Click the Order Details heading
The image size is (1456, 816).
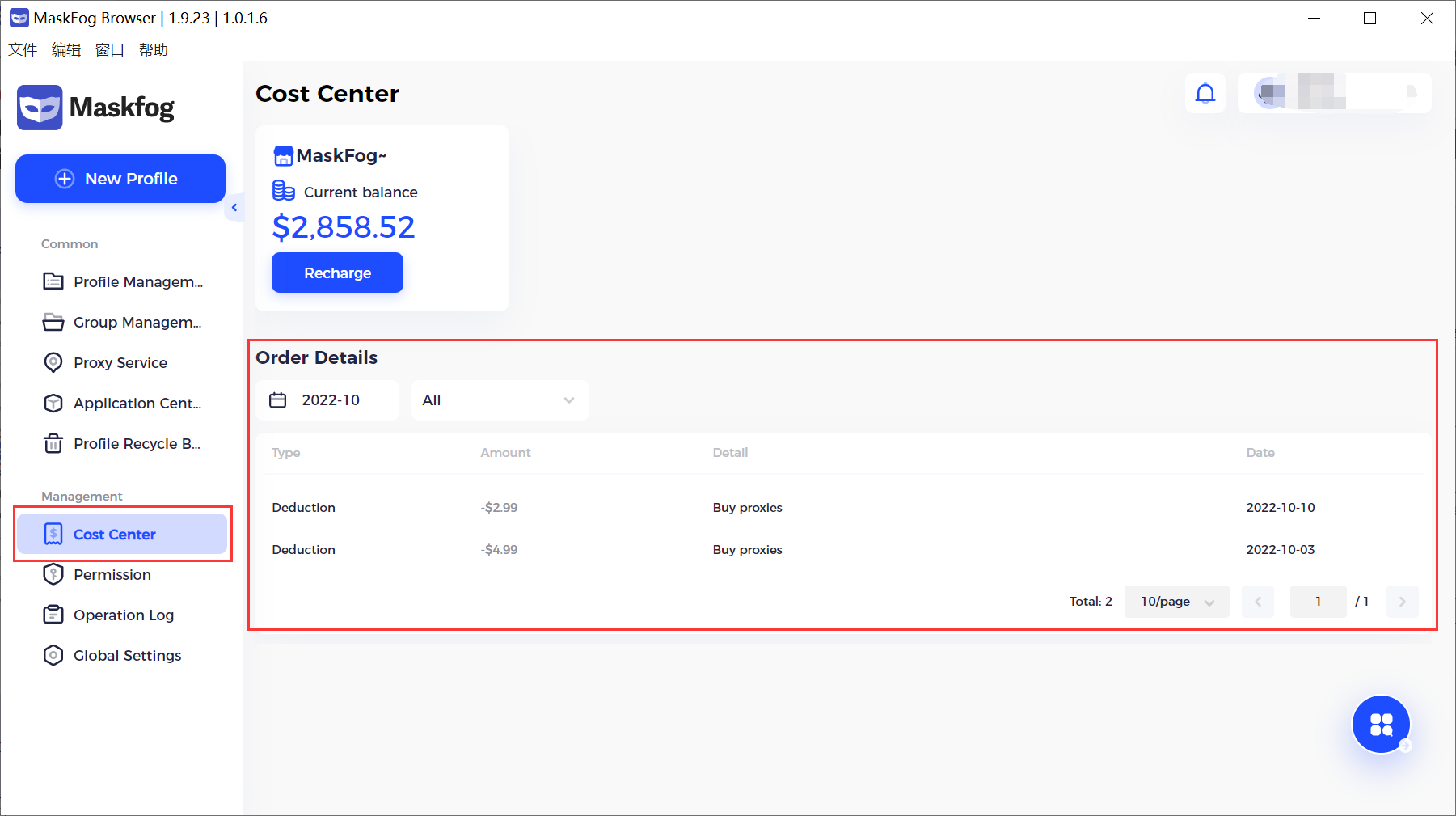click(x=317, y=357)
